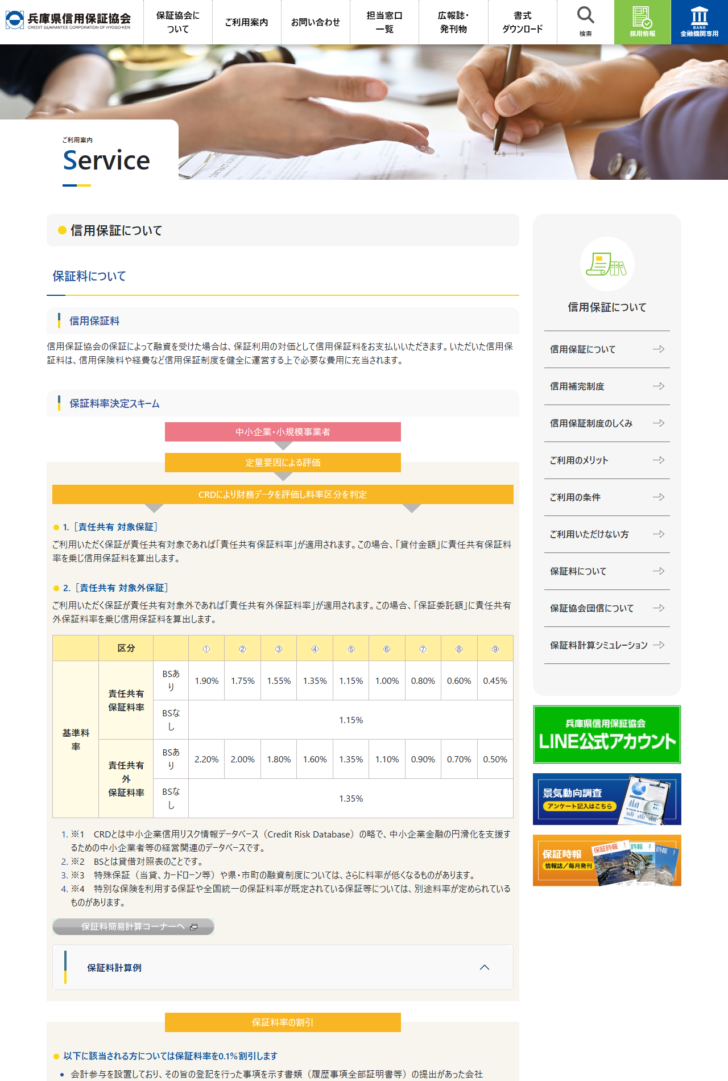728x1081 pixels.
Task: Click the 0.45% rate cell
Action: (495, 680)
